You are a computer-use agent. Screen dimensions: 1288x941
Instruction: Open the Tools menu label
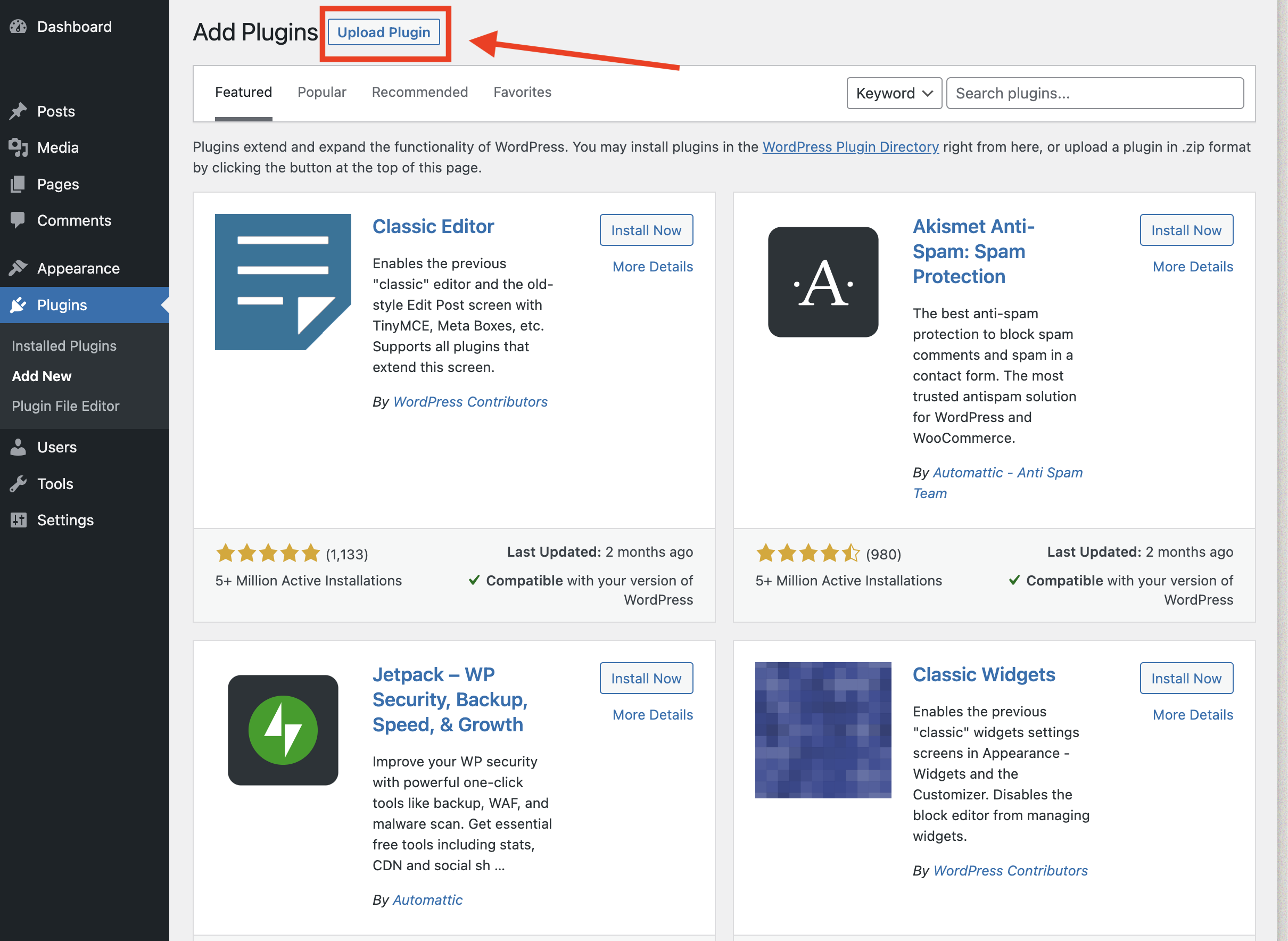pyautogui.click(x=55, y=484)
